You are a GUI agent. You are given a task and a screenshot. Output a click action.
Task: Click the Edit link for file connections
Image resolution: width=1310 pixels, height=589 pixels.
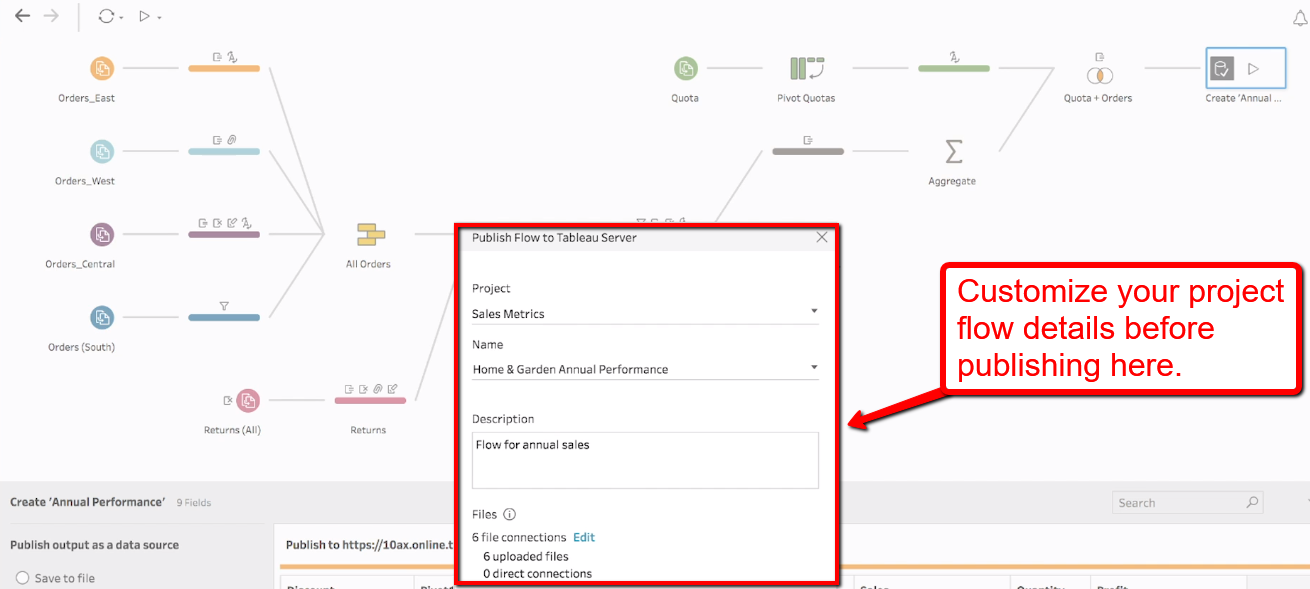tap(584, 537)
